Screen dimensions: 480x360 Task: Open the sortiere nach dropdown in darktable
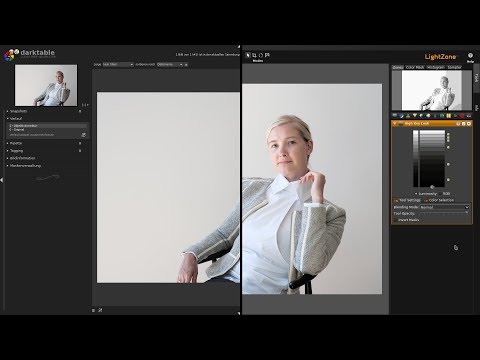[170, 64]
